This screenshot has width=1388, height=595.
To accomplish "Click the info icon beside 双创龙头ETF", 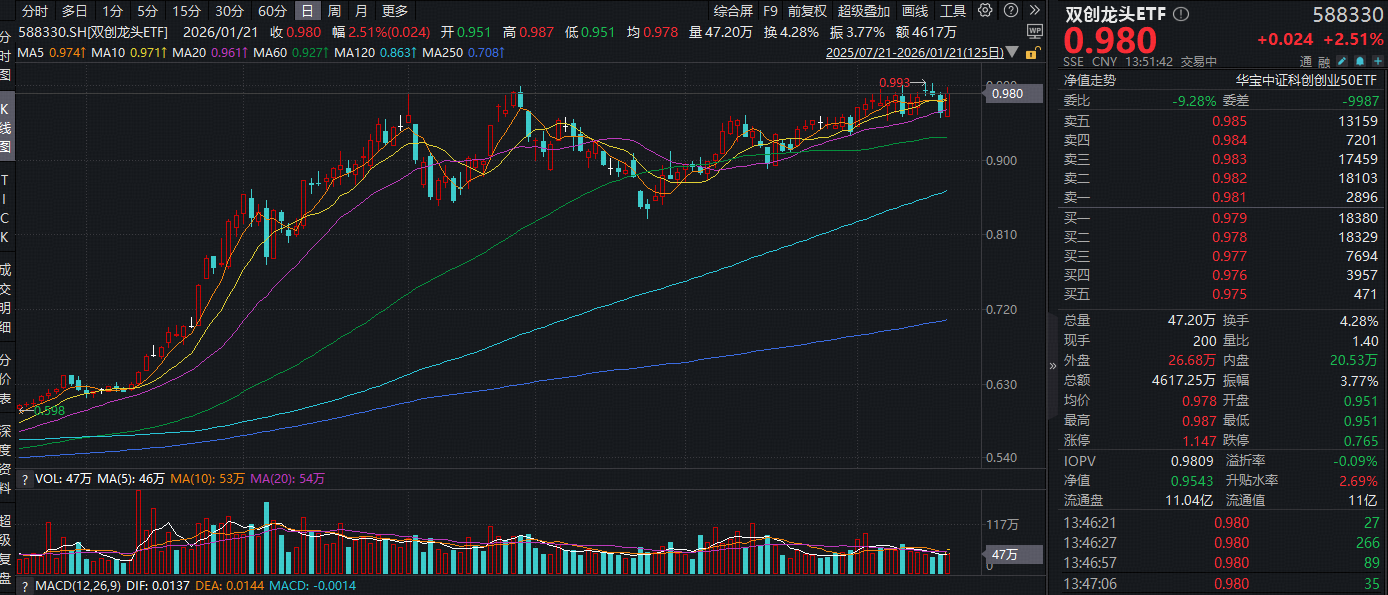I will point(1180,16).
